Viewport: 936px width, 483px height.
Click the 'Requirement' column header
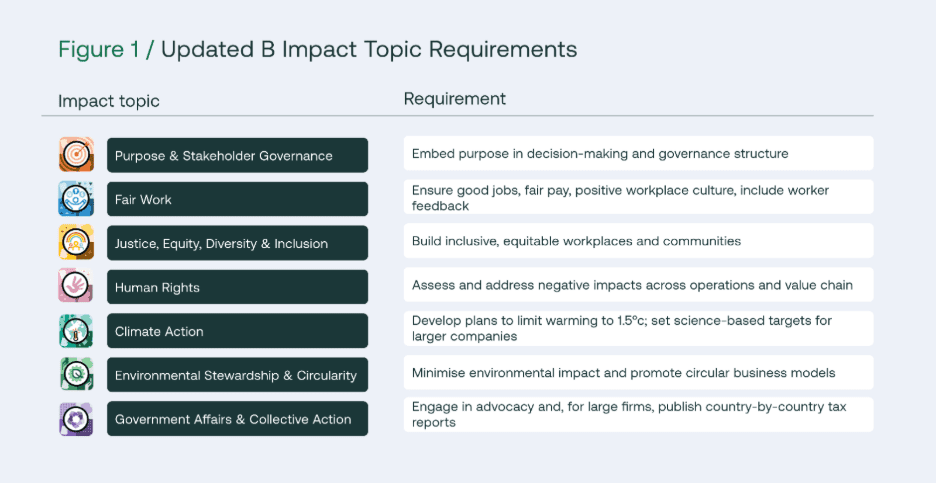pyautogui.click(x=455, y=99)
